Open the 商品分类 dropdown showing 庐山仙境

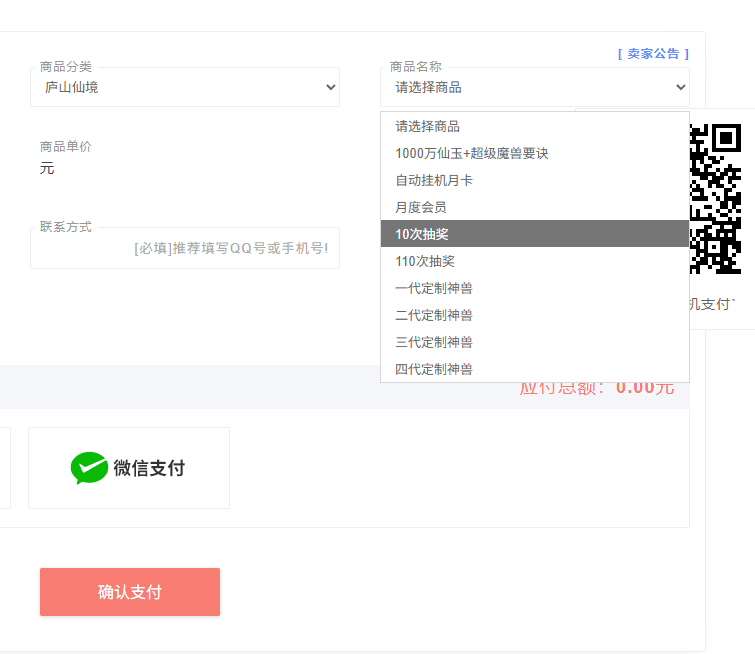click(x=185, y=87)
